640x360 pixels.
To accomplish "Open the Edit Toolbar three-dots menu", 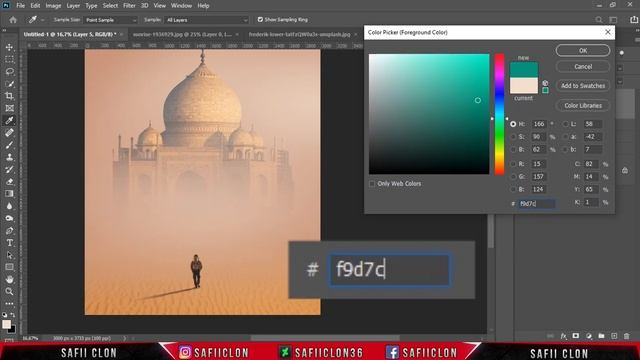I will pyautogui.click(x=9, y=304).
